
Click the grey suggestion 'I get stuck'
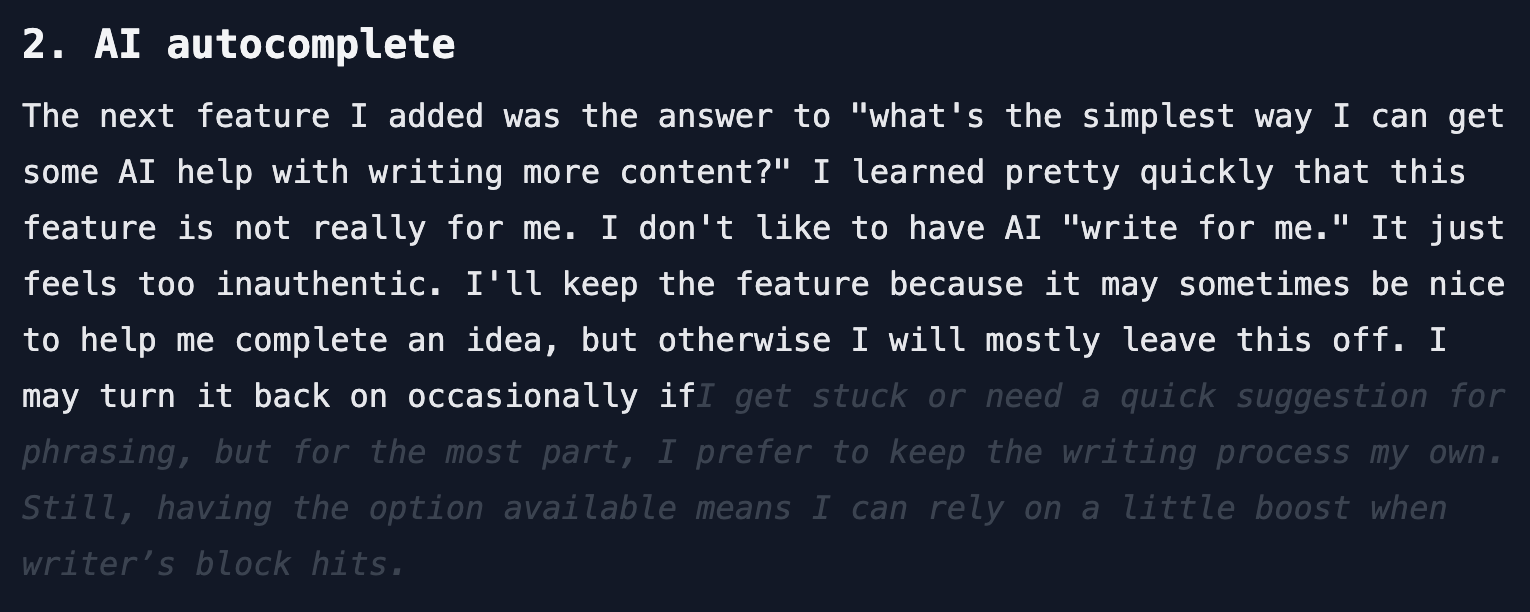[x=802, y=396]
